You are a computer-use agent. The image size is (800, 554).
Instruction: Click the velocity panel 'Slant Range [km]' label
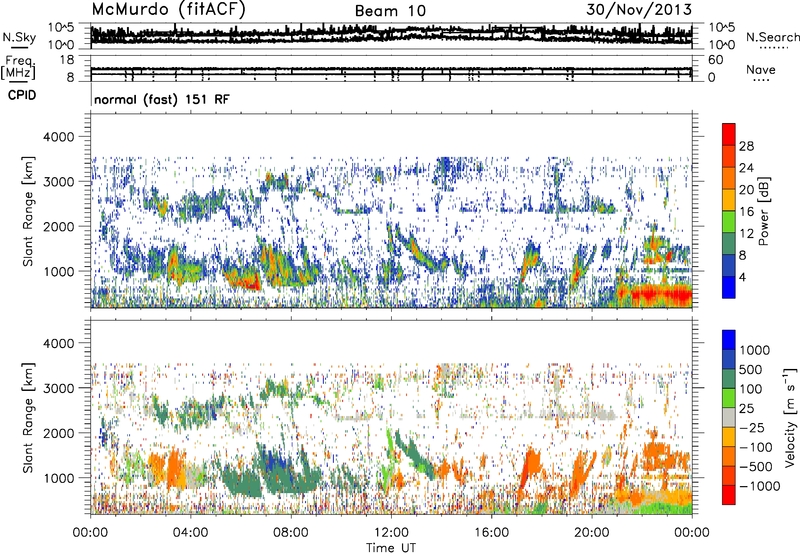[29, 417]
